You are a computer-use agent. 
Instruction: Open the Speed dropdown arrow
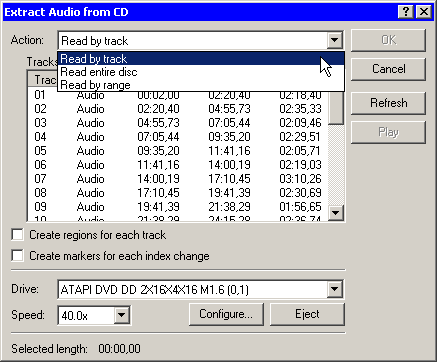coord(121,315)
